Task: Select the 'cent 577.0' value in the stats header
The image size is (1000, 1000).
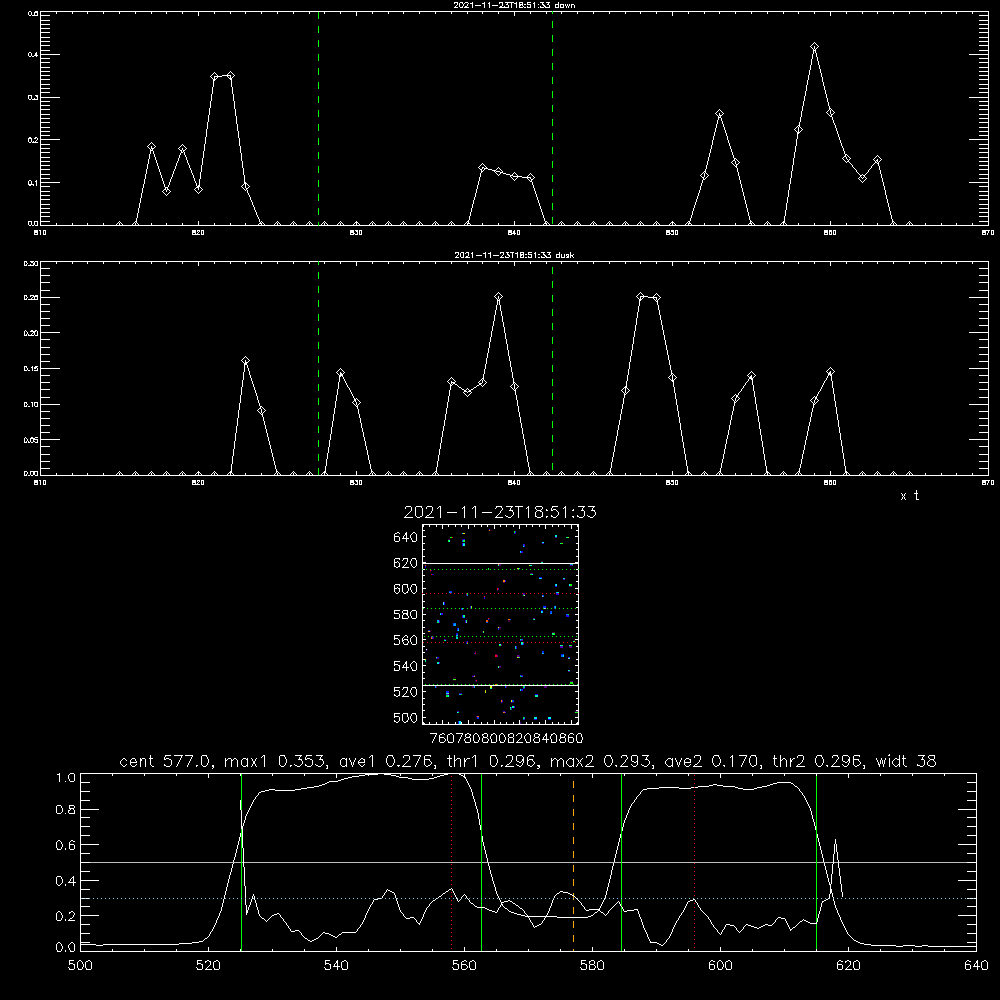Action: 166,761
